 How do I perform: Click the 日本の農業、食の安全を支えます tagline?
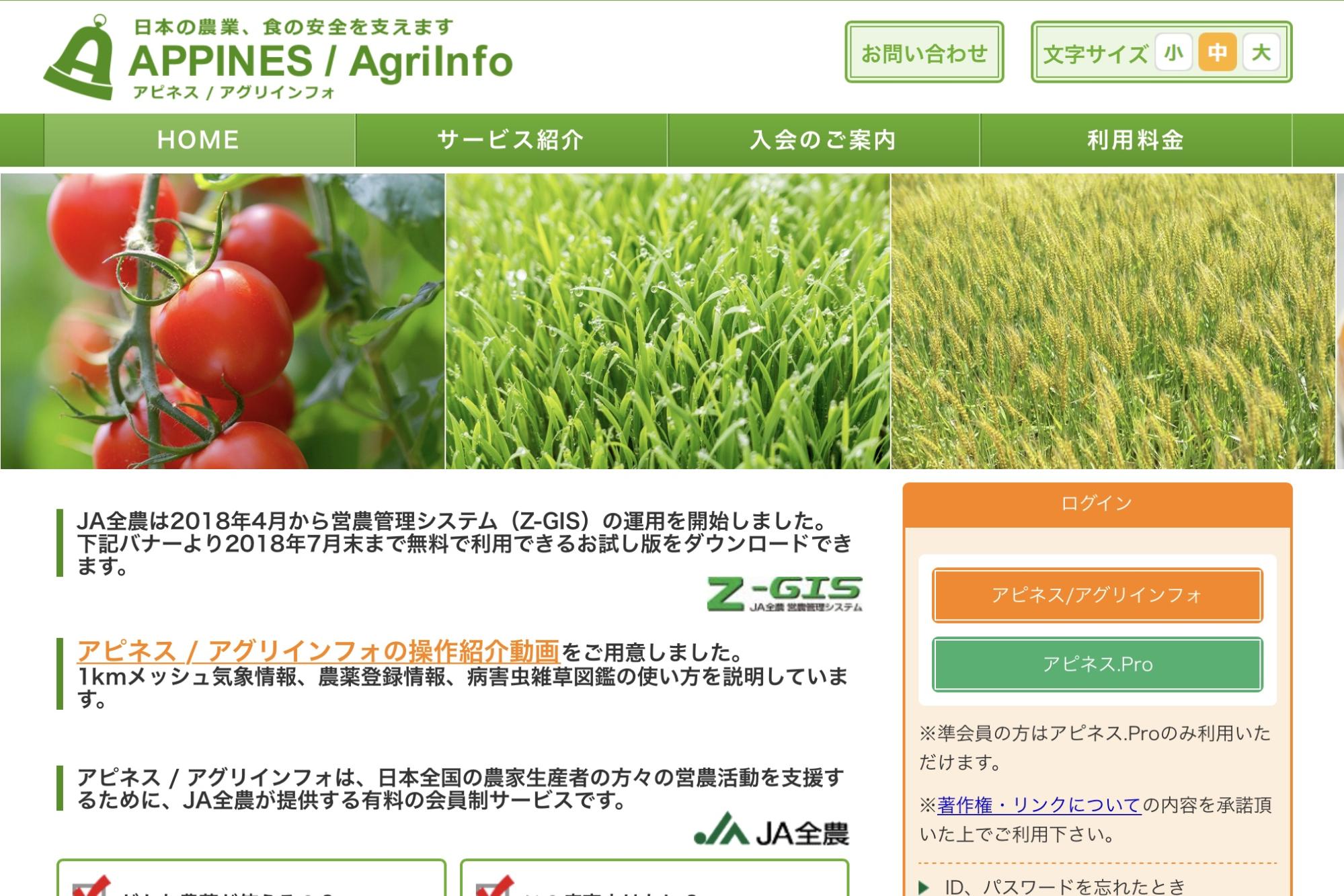(x=294, y=27)
